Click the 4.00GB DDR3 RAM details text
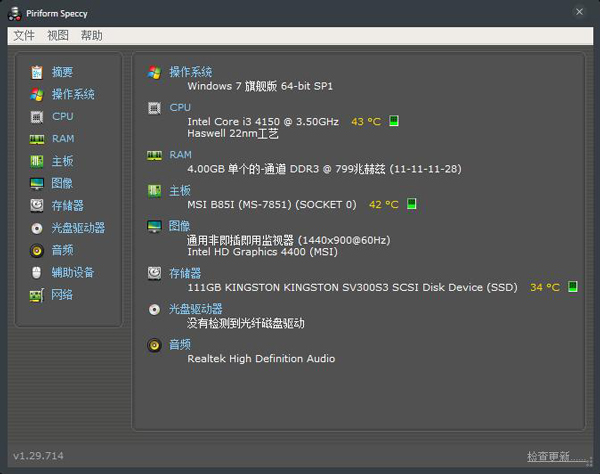The height and width of the screenshot is (474, 600). coord(324,169)
